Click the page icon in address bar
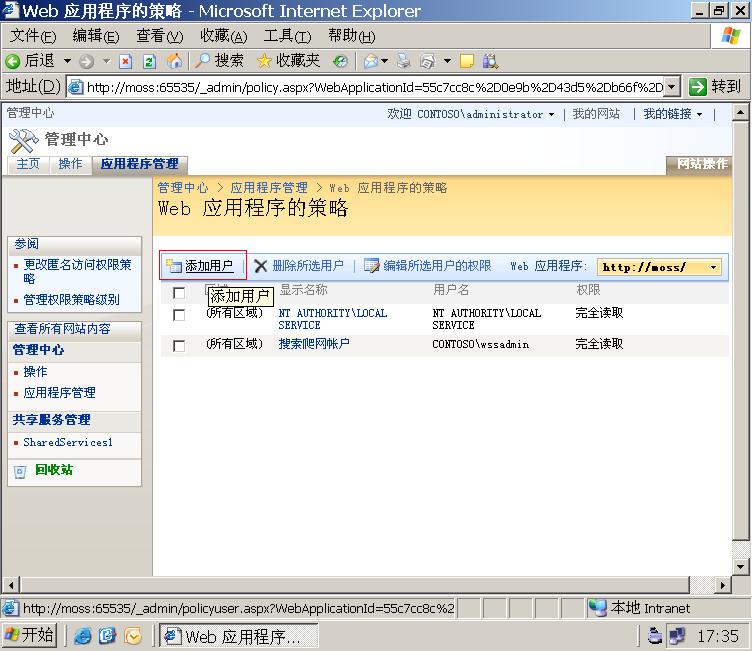 75,87
